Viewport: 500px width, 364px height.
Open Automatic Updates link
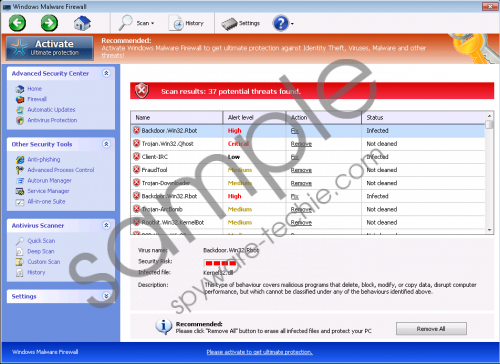pyautogui.click(x=51, y=110)
